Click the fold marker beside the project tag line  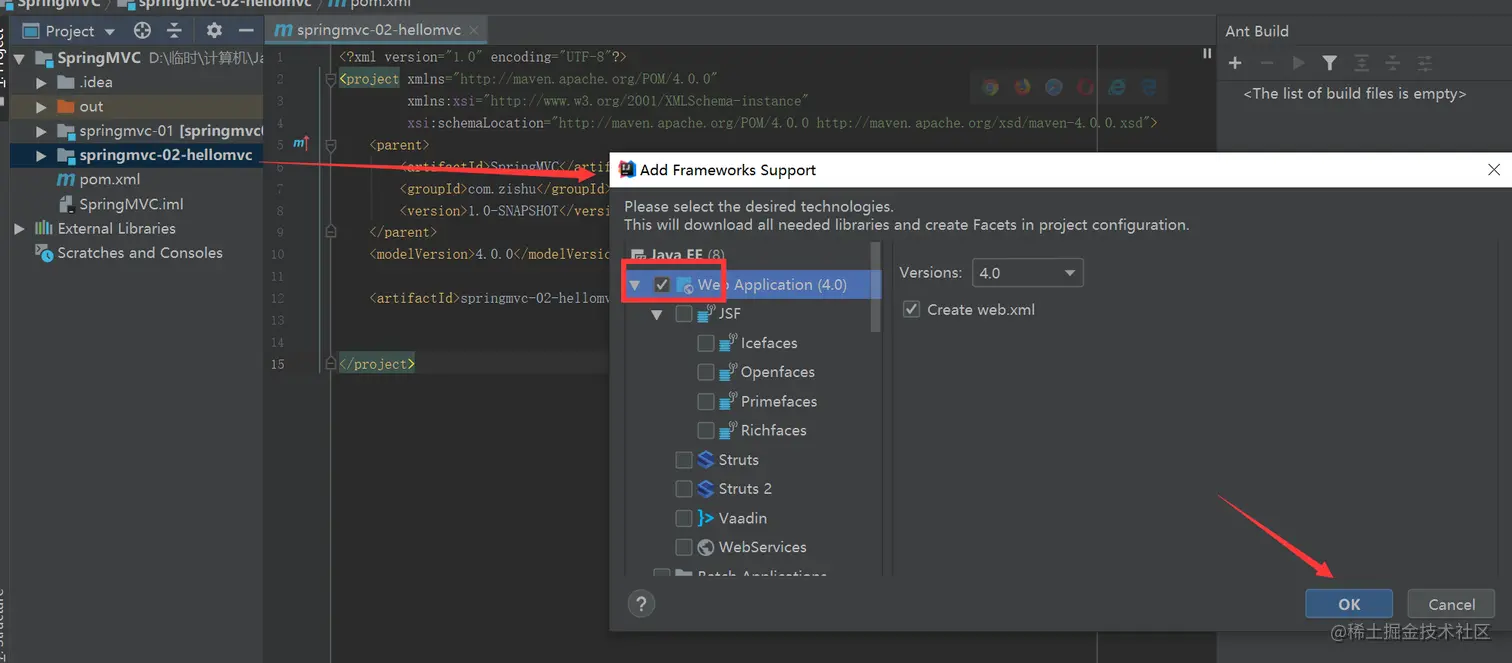(331, 79)
